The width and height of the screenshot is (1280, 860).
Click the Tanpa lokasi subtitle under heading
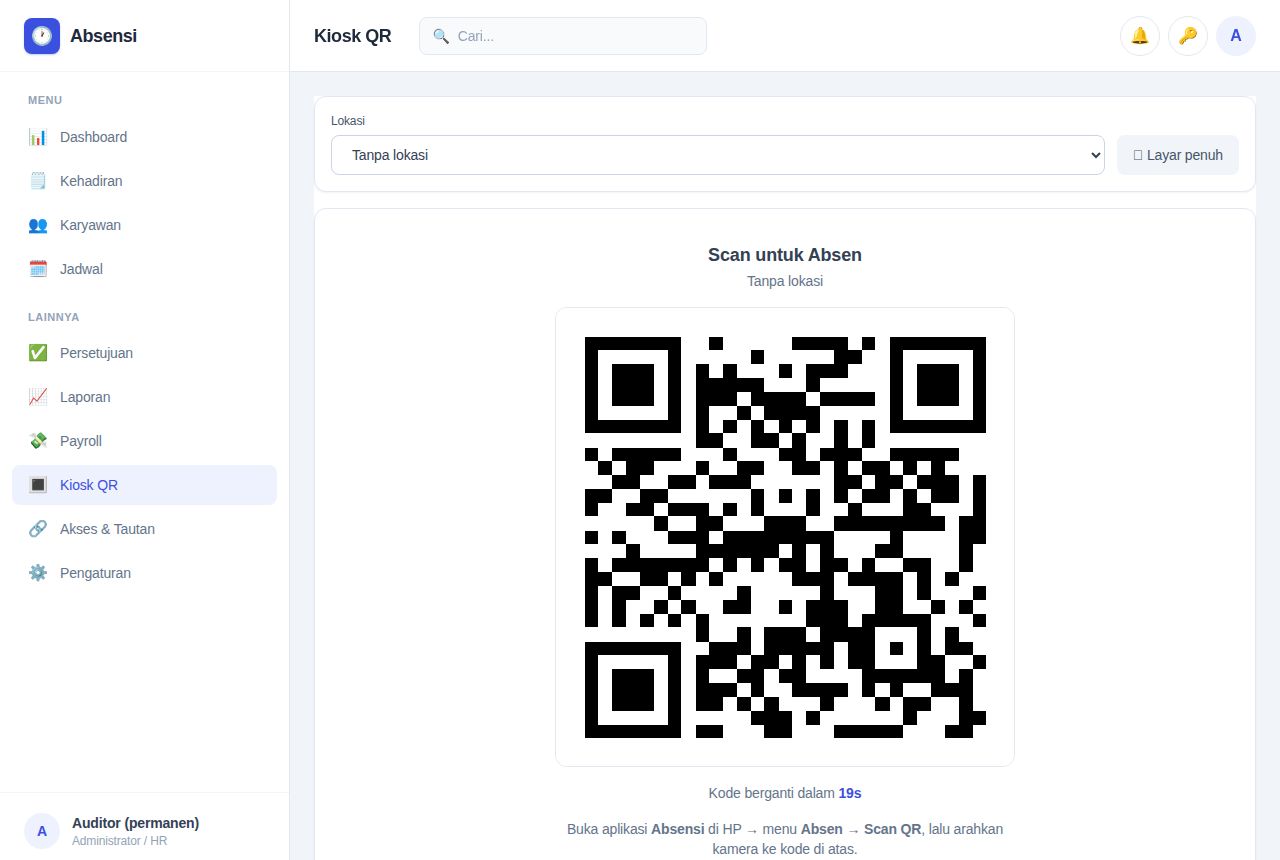point(785,281)
